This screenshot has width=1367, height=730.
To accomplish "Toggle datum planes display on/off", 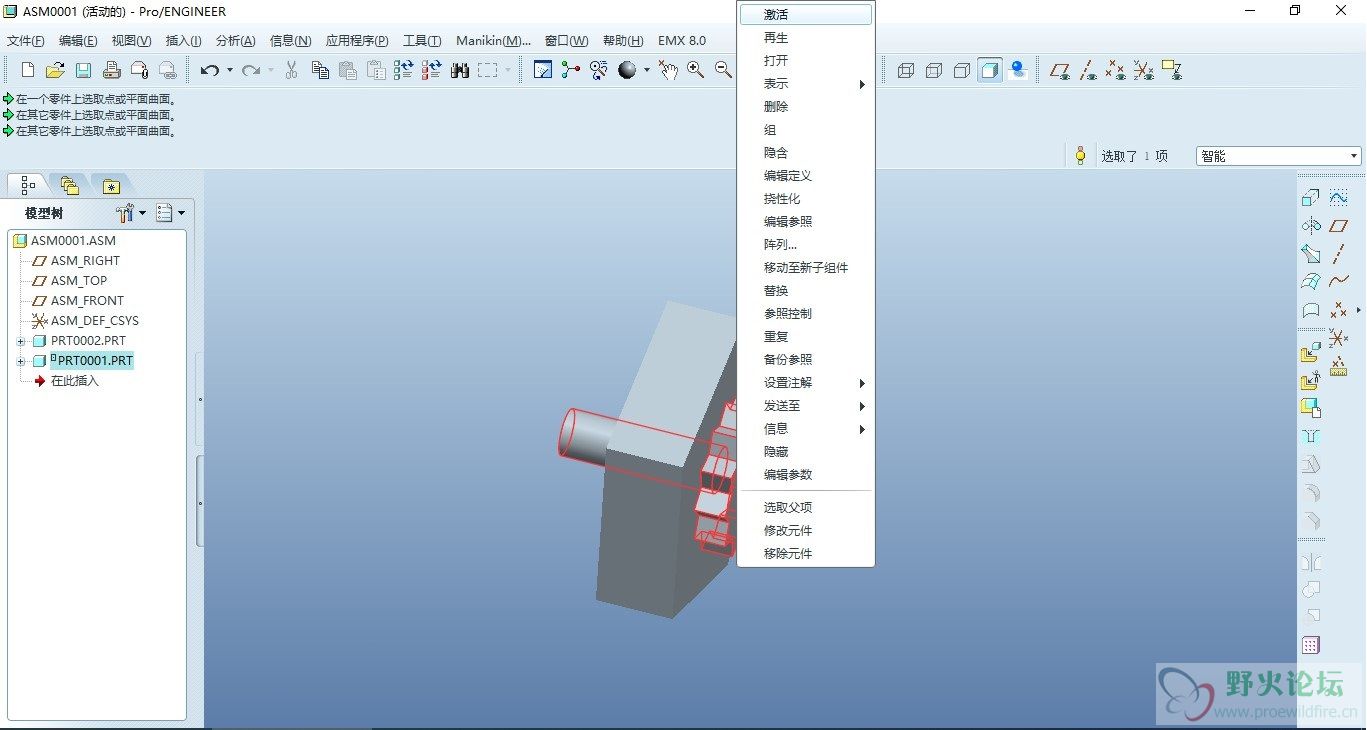I will pos(1060,70).
